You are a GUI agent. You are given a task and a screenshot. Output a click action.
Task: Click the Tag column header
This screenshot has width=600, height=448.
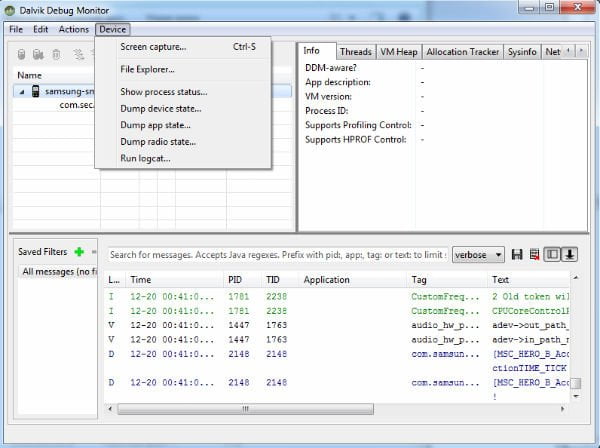[x=447, y=280]
